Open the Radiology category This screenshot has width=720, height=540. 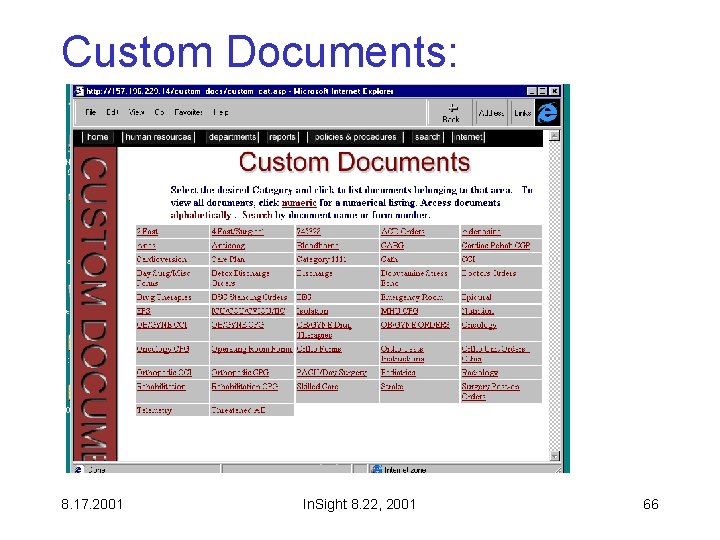point(480,372)
